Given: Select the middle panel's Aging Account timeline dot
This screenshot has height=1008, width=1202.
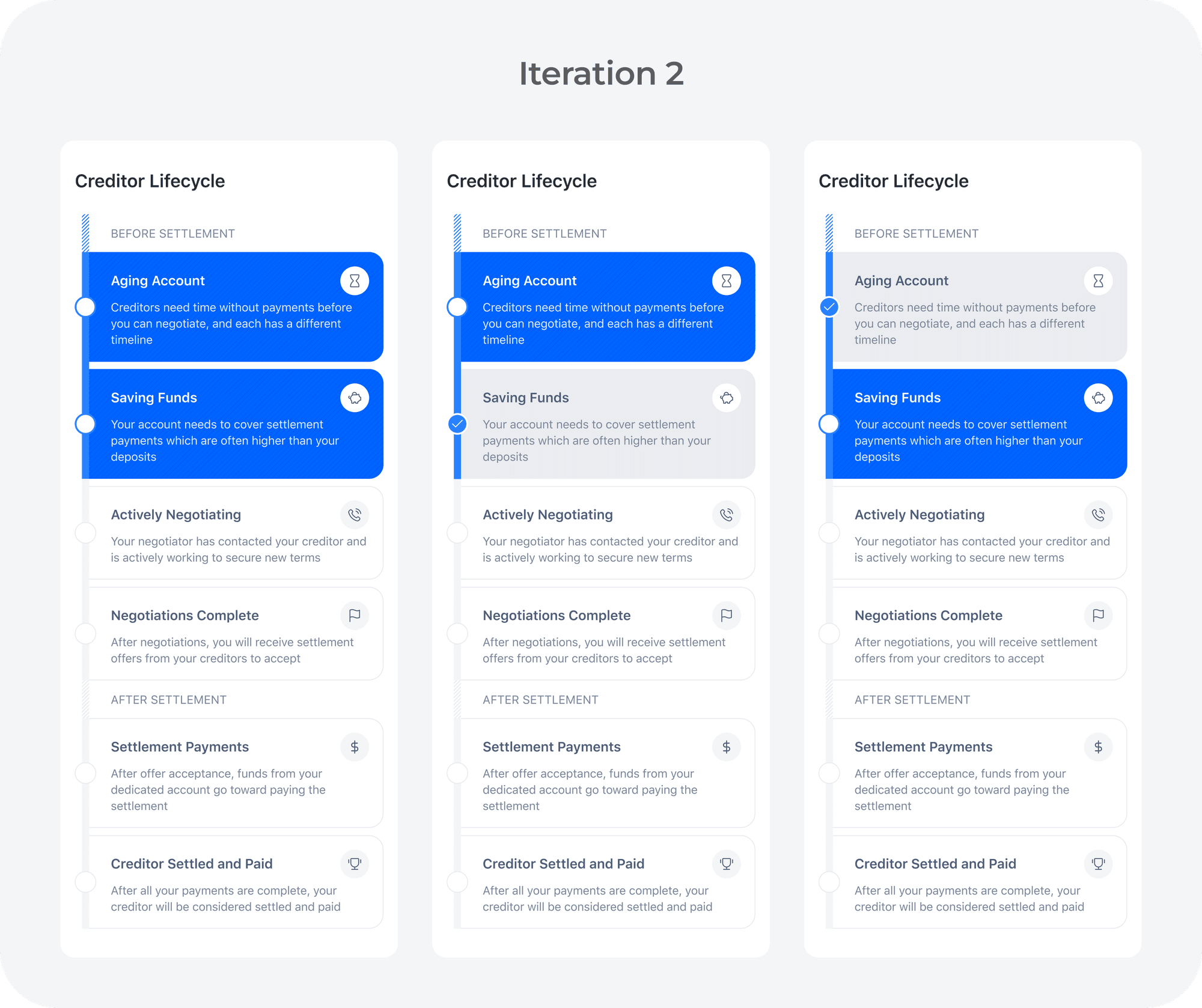Looking at the screenshot, I should pyautogui.click(x=457, y=307).
